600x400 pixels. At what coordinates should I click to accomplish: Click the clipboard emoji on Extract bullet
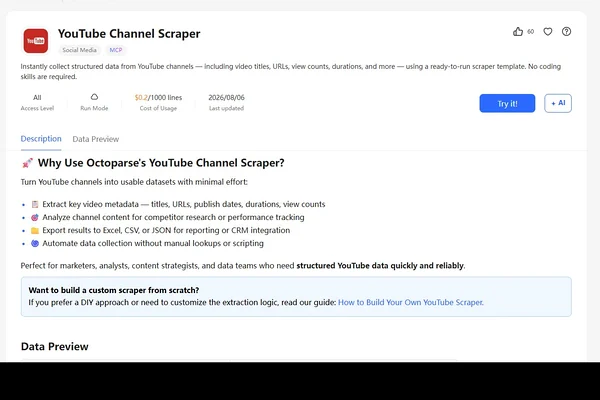pos(35,205)
